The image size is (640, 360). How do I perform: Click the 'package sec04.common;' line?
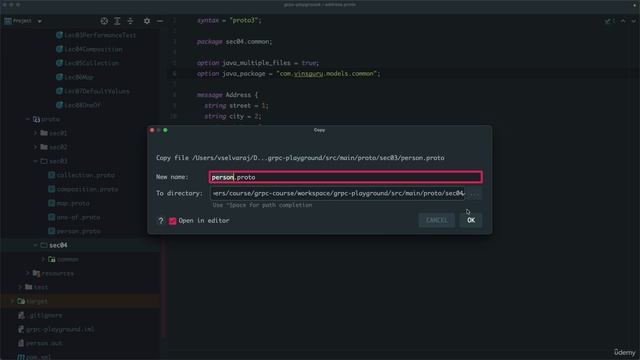234,42
